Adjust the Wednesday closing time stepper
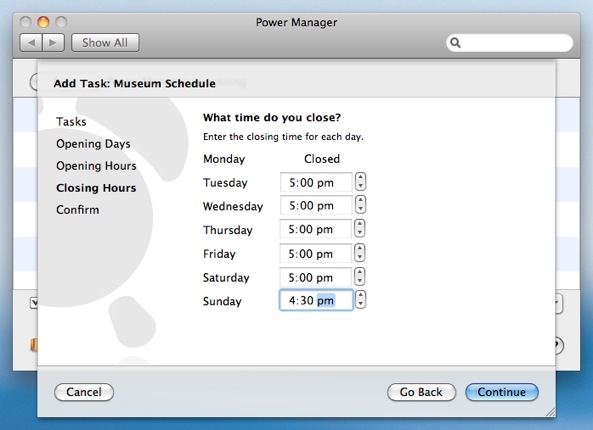Image resolution: width=593 pixels, height=430 pixels. [x=360, y=205]
